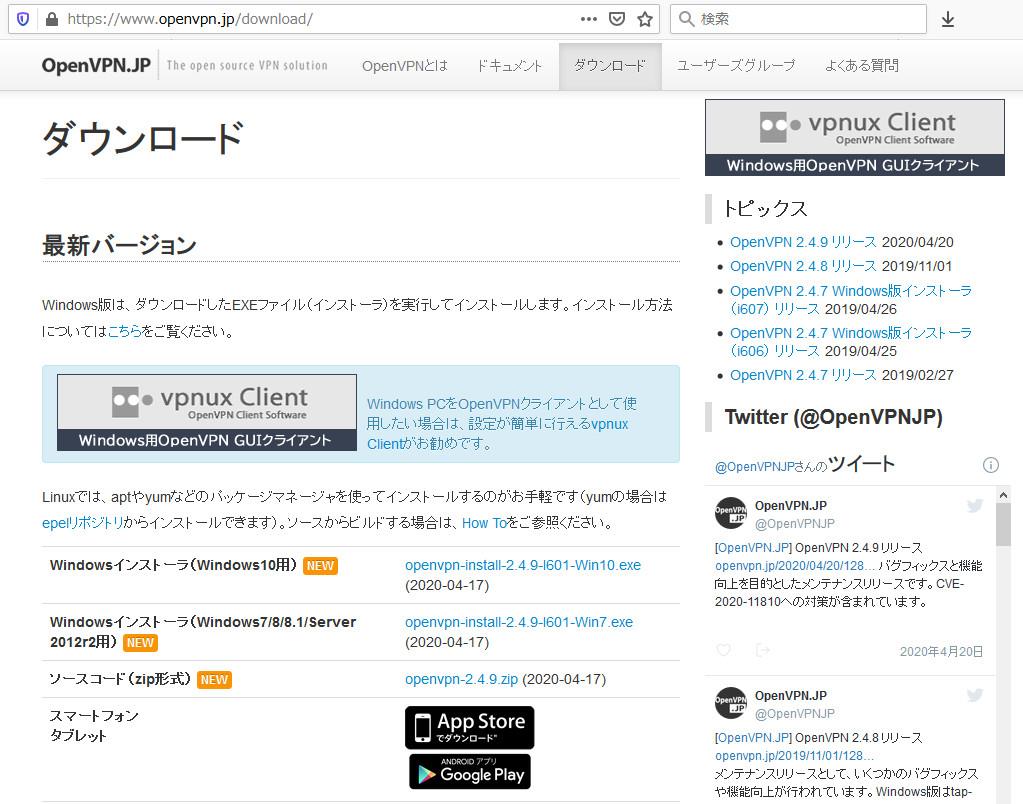Click OpenVPN.JP avatar on second tweet

point(731,703)
